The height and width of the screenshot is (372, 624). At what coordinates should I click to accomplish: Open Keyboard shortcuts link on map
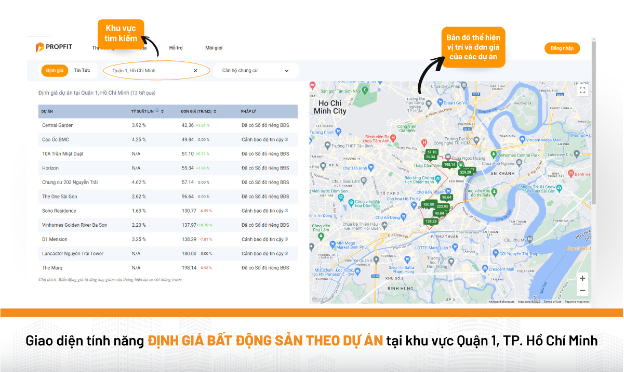(x=501, y=302)
